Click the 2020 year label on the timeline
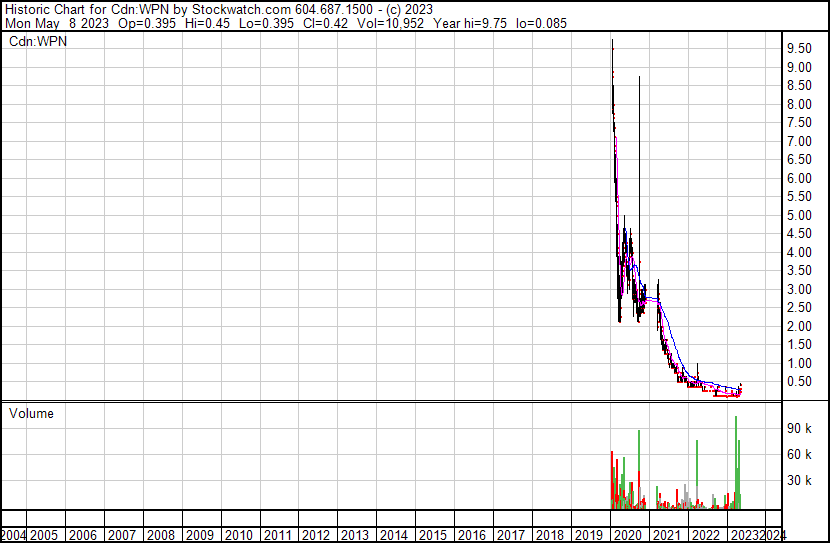830x543 pixels. (x=628, y=535)
